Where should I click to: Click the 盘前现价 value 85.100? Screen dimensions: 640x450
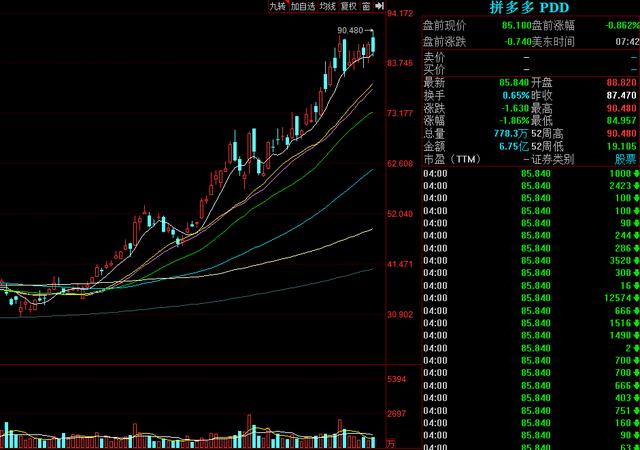pos(517,25)
